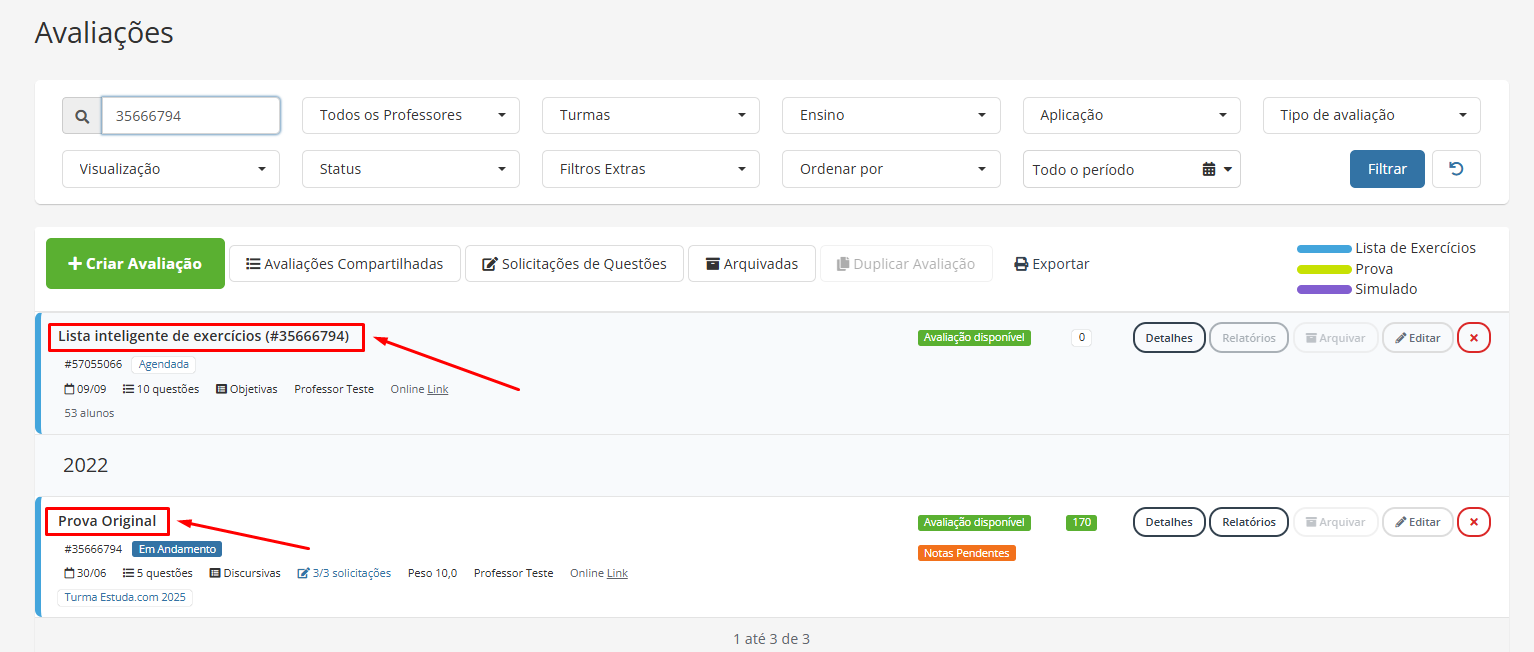Open the Ordenar por dropdown

click(x=891, y=169)
